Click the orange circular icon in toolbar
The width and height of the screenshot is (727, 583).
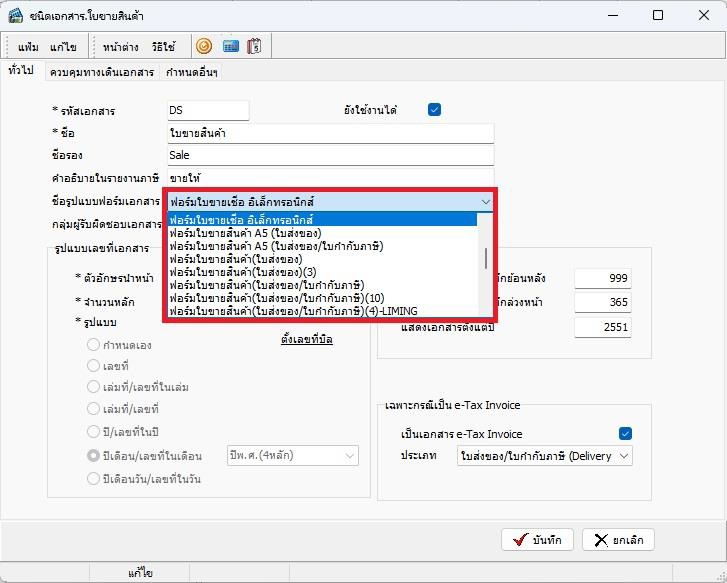(204, 46)
